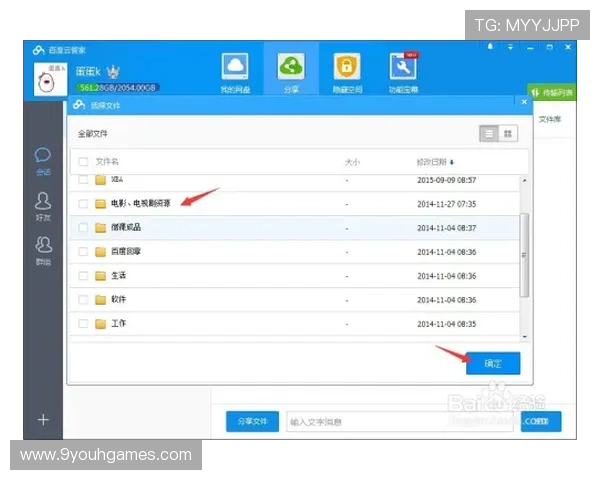Click the 分享文件 button
Screen dimensions: 600x480
tap(252, 421)
